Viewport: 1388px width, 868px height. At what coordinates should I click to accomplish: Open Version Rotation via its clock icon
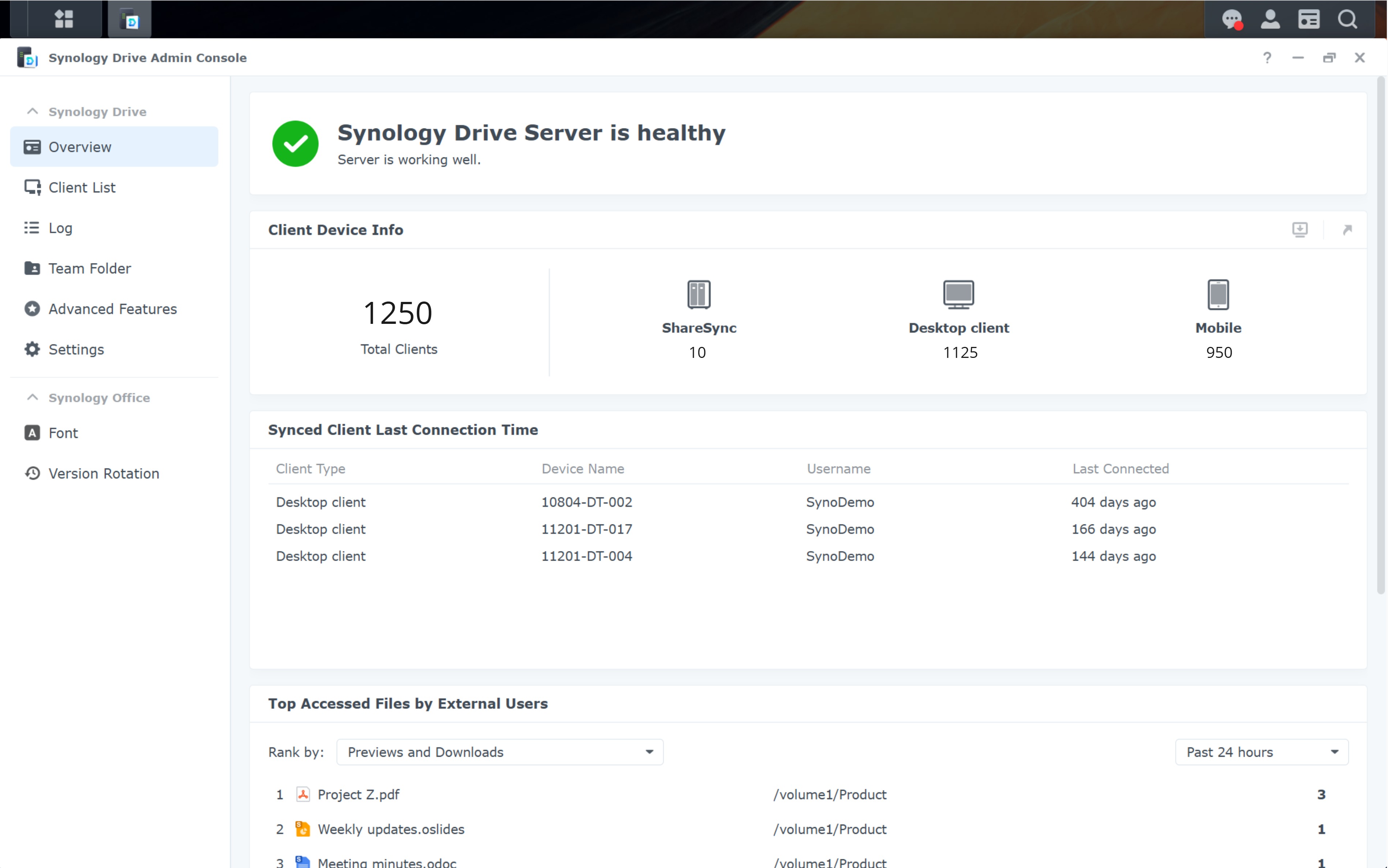pyautogui.click(x=32, y=473)
